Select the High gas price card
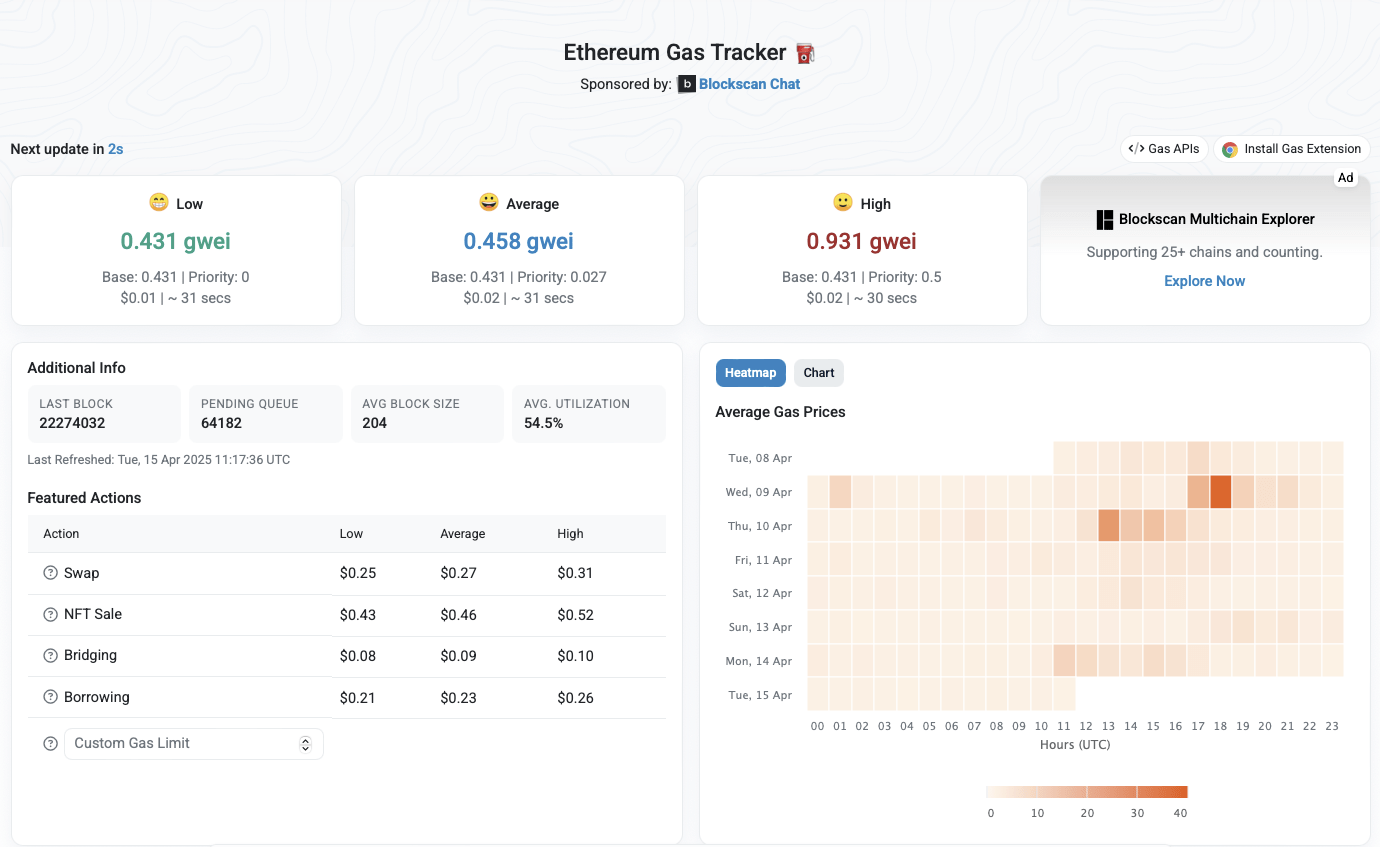The image size is (1380, 847). [x=862, y=250]
